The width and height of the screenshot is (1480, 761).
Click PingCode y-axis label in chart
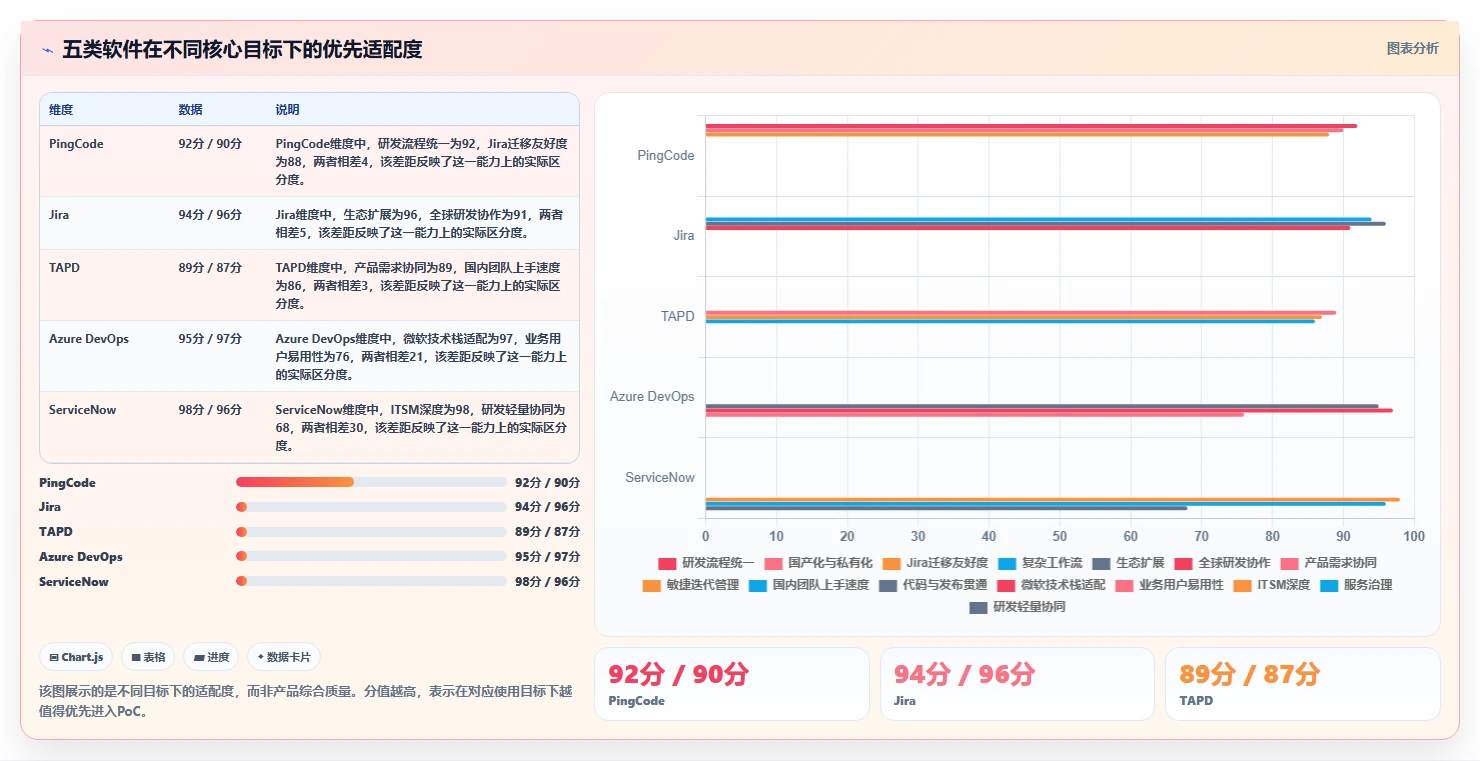pyautogui.click(x=666, y=156)
